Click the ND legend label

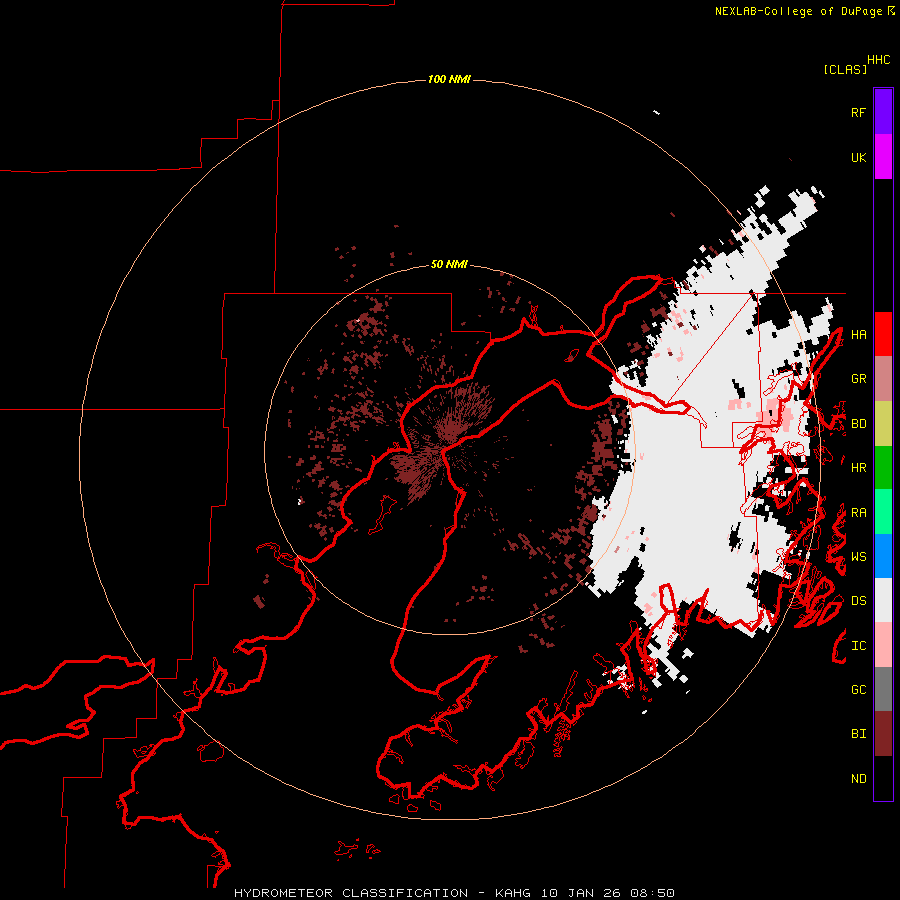(x=858, y=779)
